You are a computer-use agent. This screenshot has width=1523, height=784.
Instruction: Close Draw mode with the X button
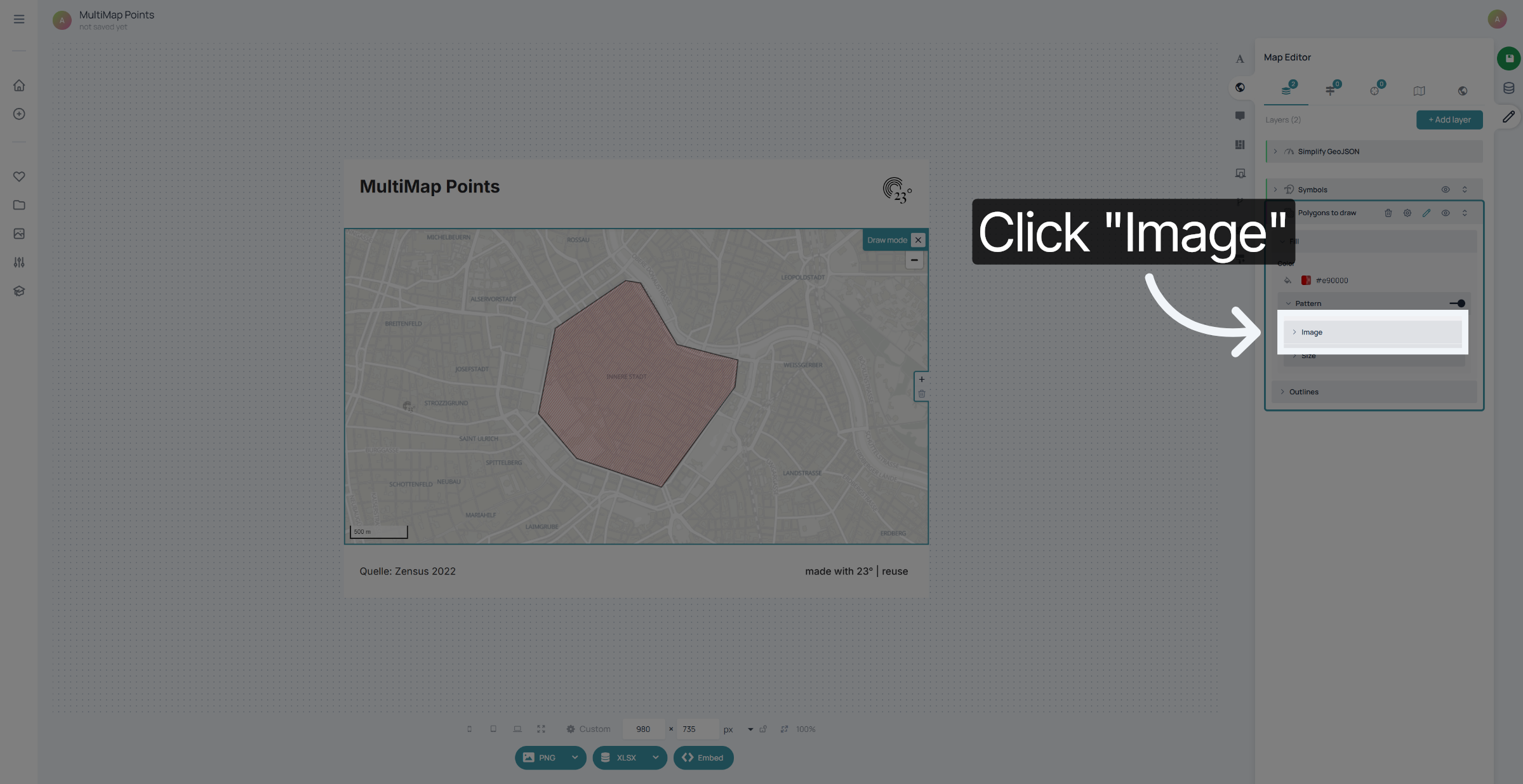click(918, 240)
